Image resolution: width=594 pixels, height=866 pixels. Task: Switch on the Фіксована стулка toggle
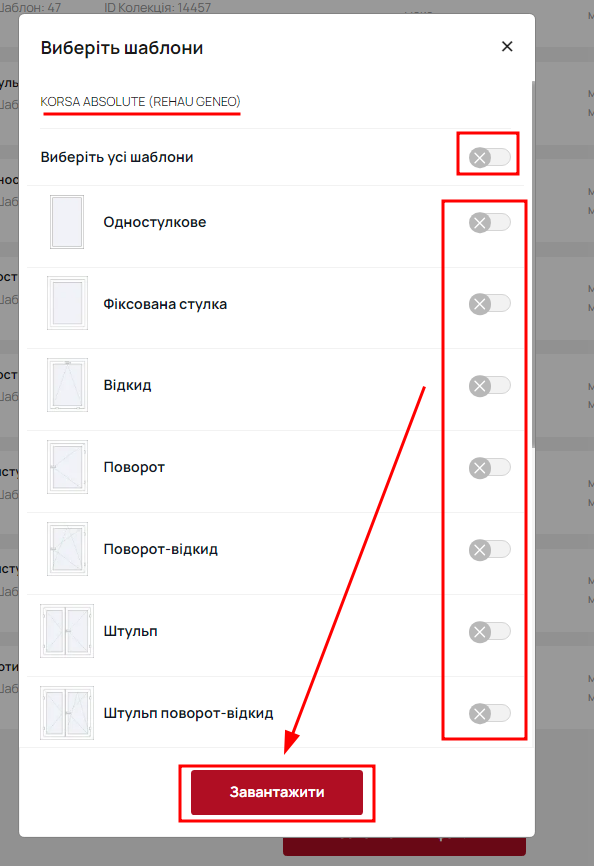490,304
